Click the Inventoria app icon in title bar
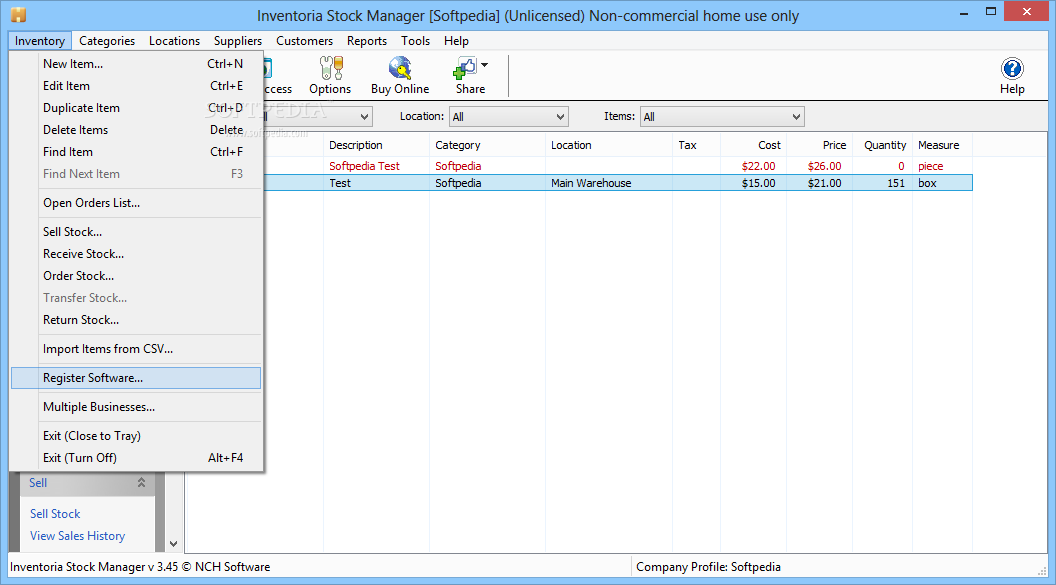1056x585 pixels. (x=18, y=14)
